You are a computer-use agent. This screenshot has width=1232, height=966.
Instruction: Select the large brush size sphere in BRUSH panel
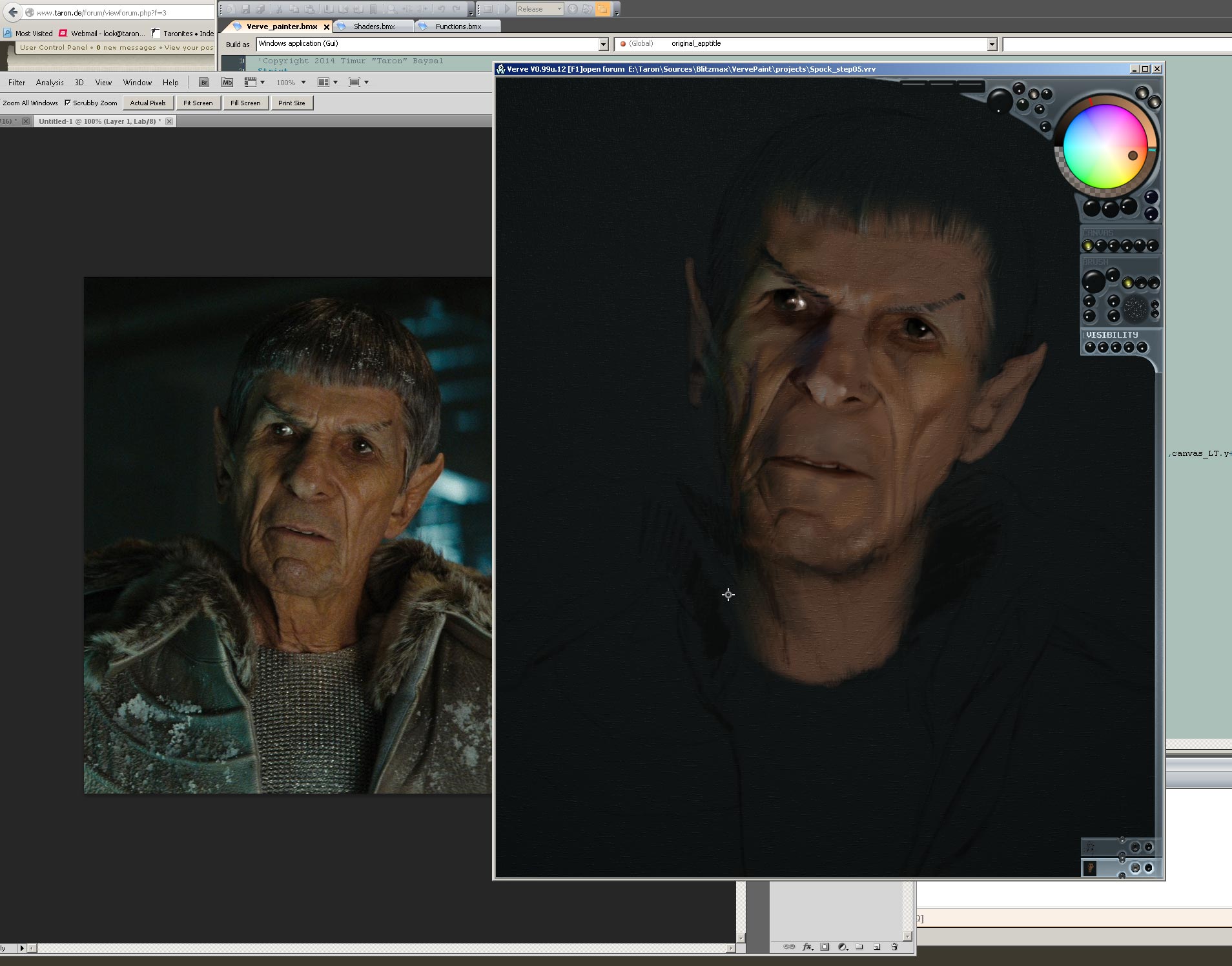pos(1093,282)
